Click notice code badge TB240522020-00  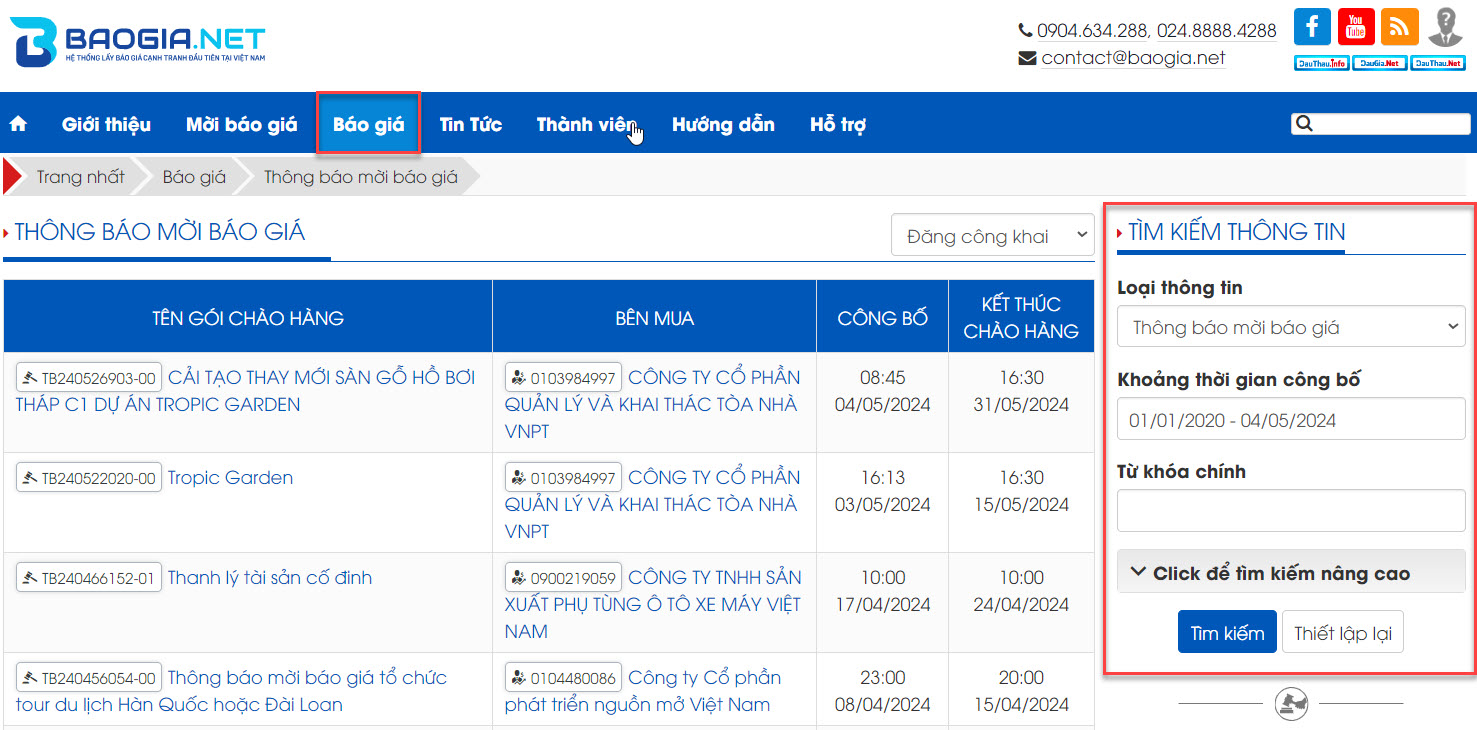click(89, 478)
